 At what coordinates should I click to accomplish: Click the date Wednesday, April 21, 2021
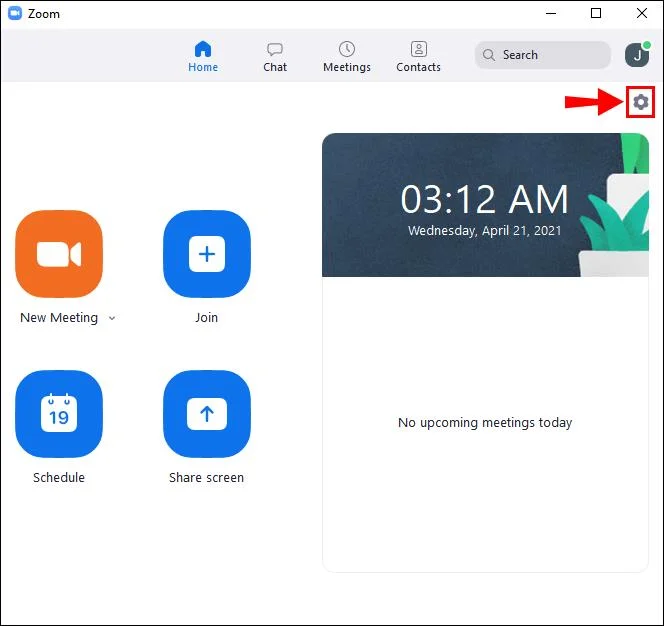(x=484, y=231)
